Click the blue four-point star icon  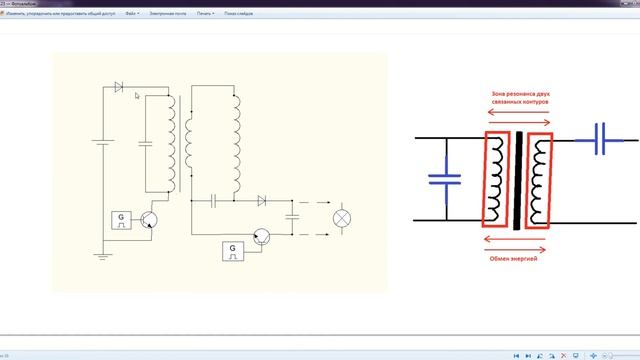(593, 356)
